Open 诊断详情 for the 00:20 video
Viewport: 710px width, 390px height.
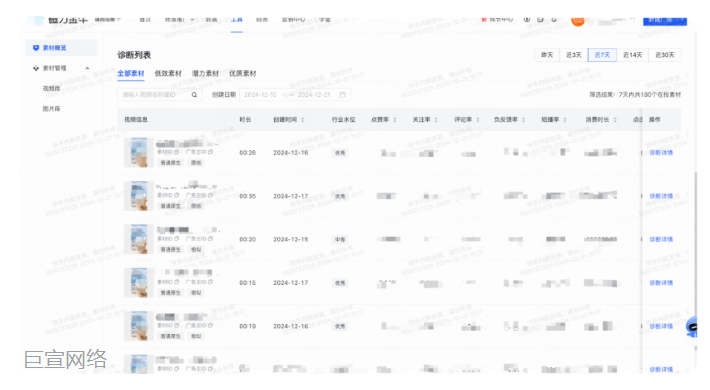click(661, 239)
